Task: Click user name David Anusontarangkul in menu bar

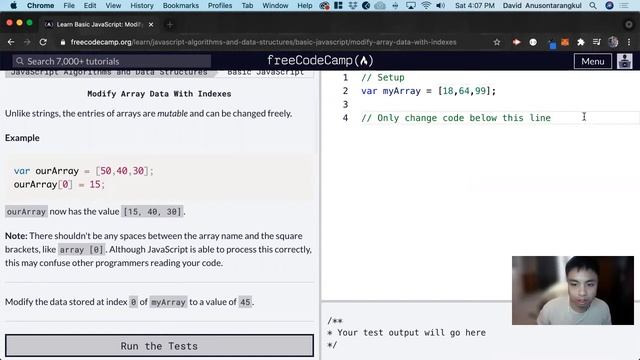Action: pyautogui.click(x=542, y=5)
